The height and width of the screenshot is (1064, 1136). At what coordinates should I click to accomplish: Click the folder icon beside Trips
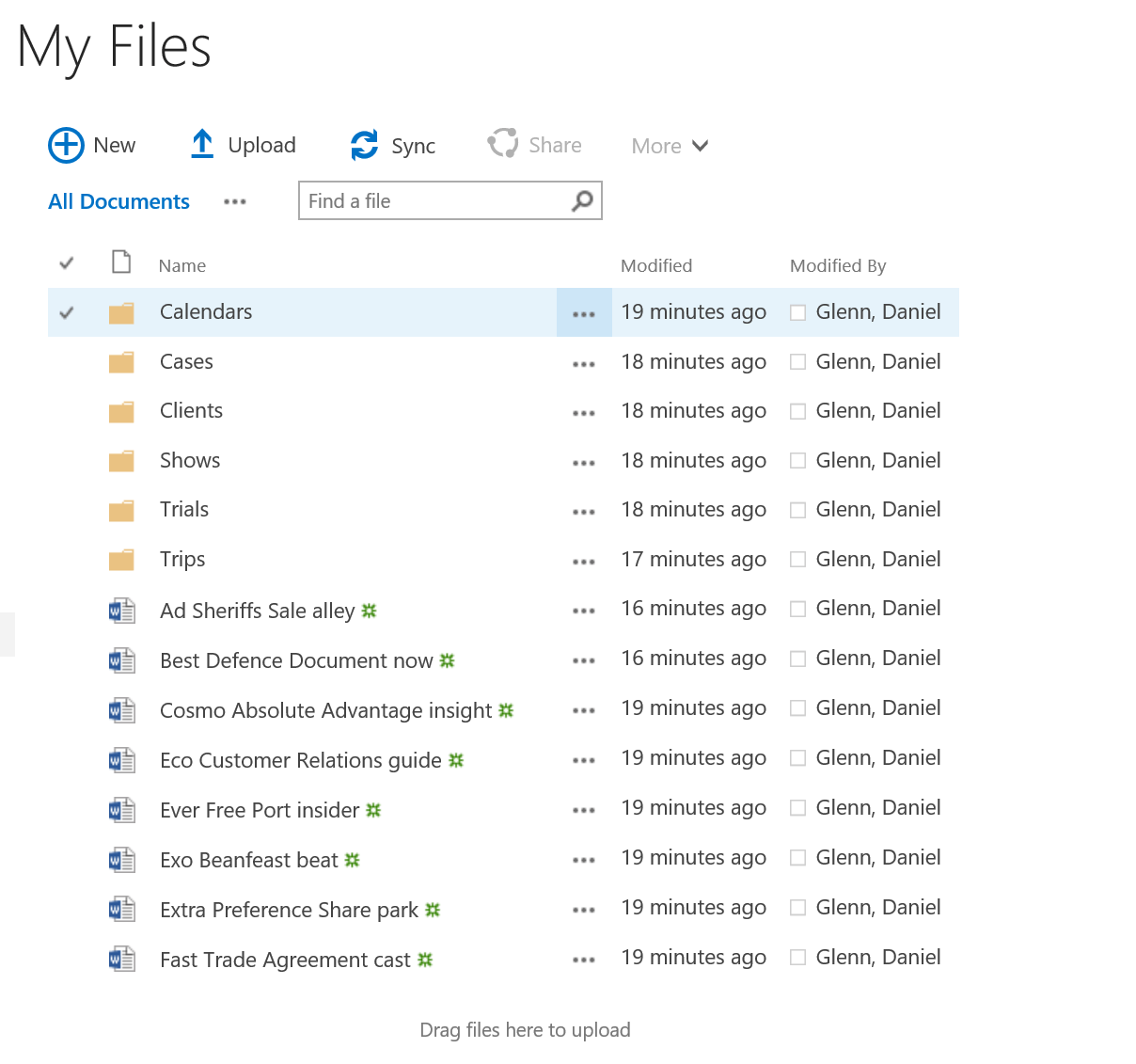click(x=121, y=559)
